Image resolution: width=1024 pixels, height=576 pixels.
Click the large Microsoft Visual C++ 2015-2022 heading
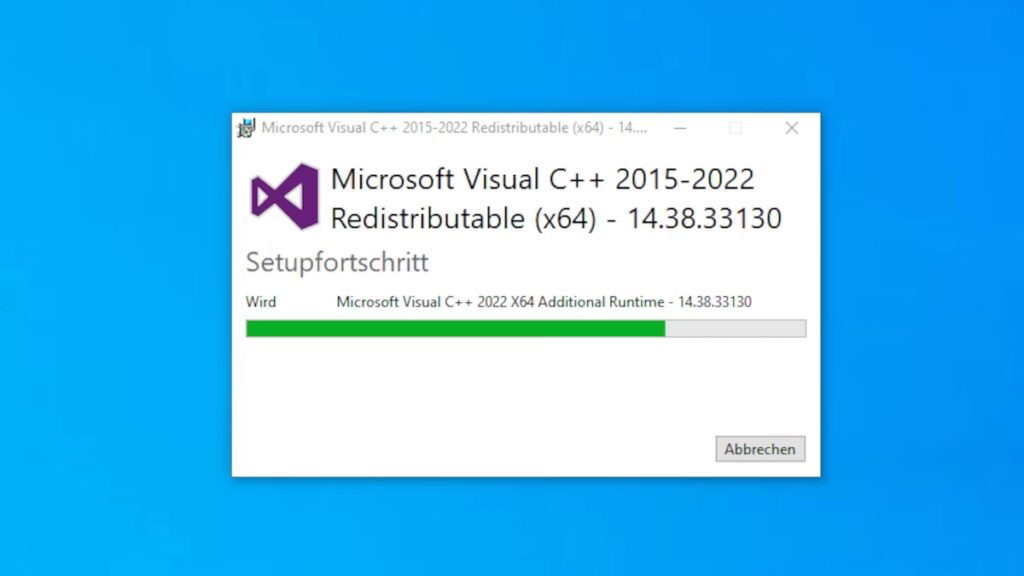point(542,179)
